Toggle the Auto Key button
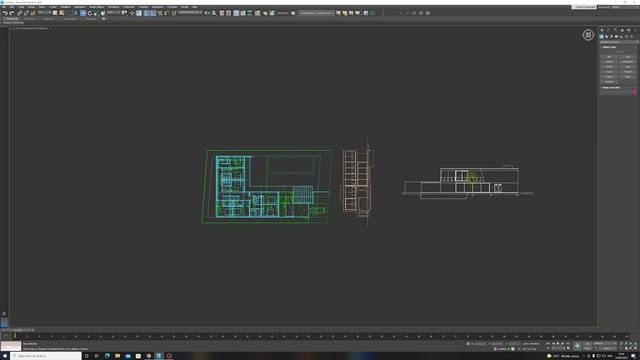The width and height of the screenshot is (640, 360). pyautogui.click(x=587, y=344)
